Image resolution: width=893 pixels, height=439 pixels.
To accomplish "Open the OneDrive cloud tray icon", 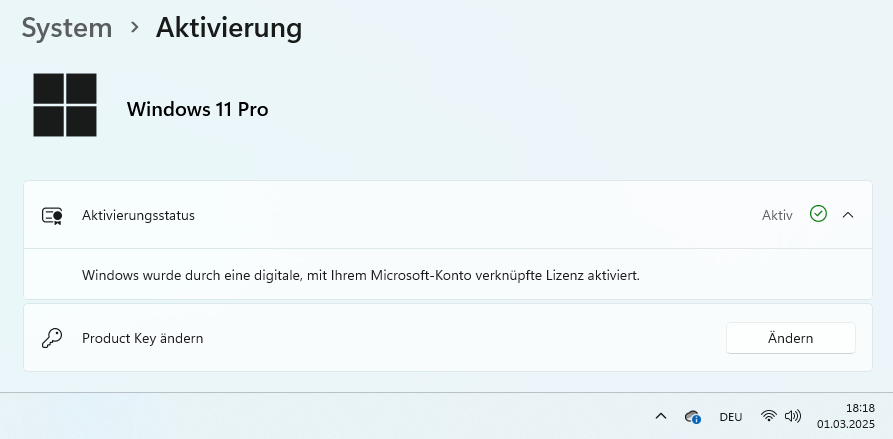I will pyautogui.click(x=693, y=417).
